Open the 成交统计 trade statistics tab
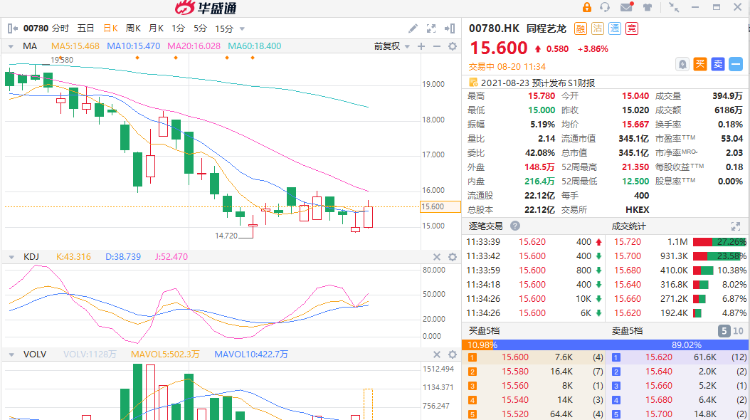Screen dimensions: 750x420 pos(629,226)
